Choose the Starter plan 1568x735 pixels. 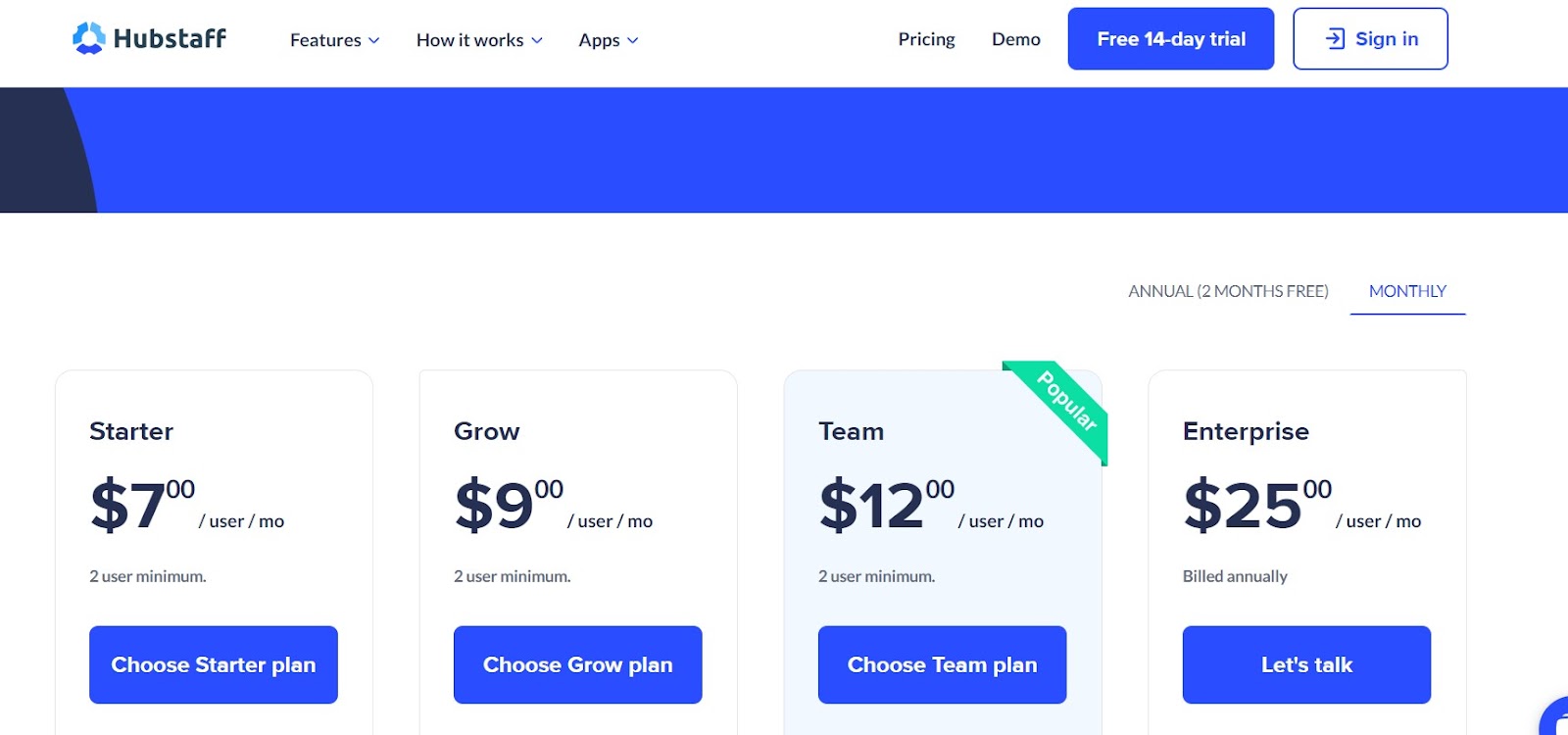pyautogui.click(x=213, y=663)
